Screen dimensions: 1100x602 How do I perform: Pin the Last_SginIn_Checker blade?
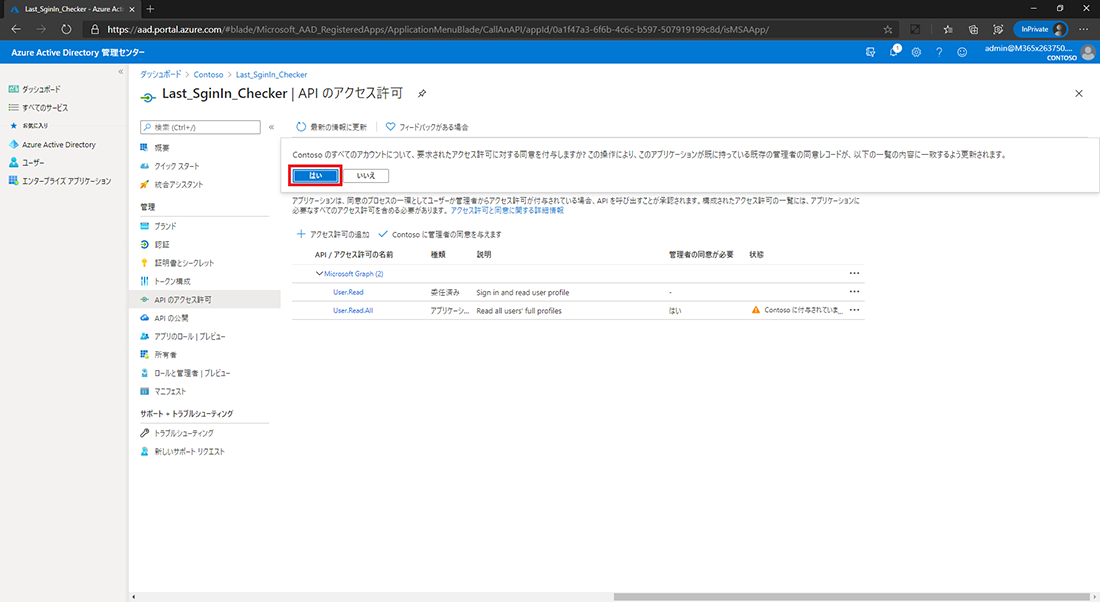coord(422,93)
